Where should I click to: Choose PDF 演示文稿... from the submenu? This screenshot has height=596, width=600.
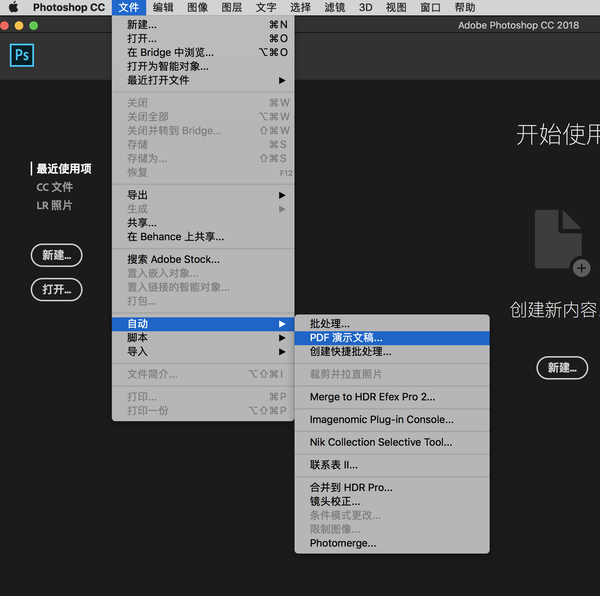(x=392, y=338)
